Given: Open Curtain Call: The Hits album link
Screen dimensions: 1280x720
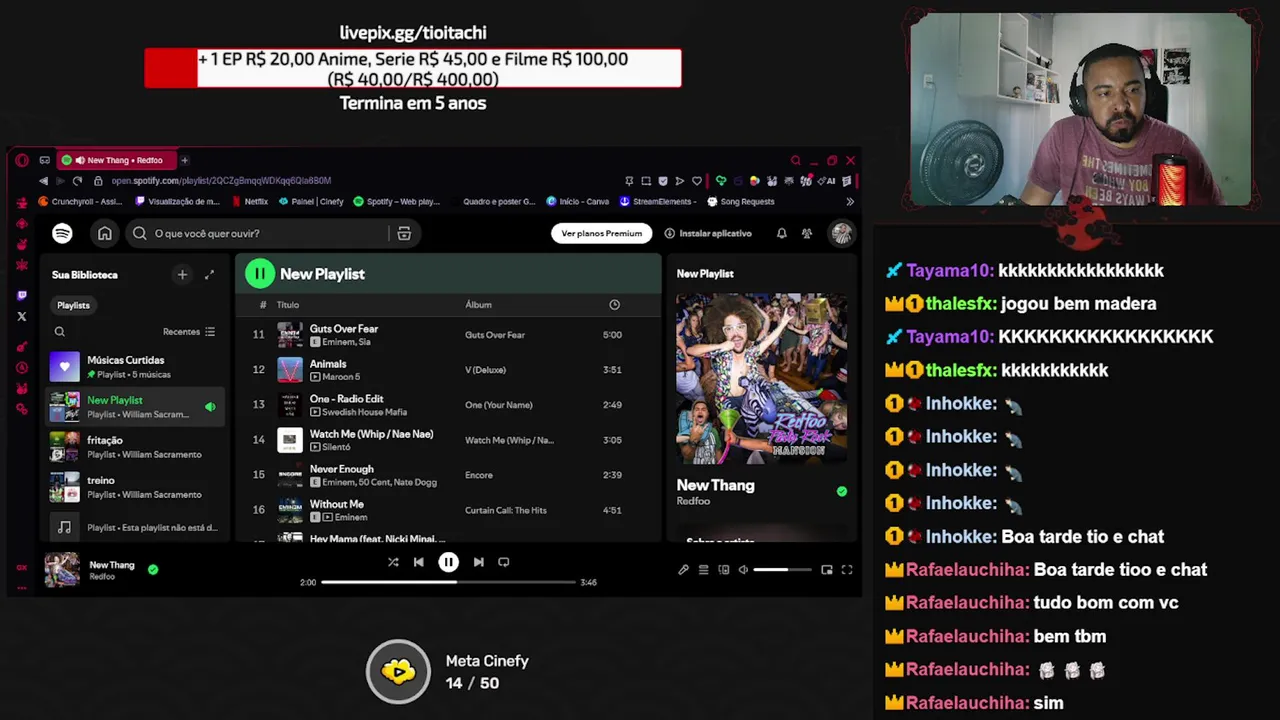Looking at the screenshot, I should pyautogui.click(x=506, y=510).
